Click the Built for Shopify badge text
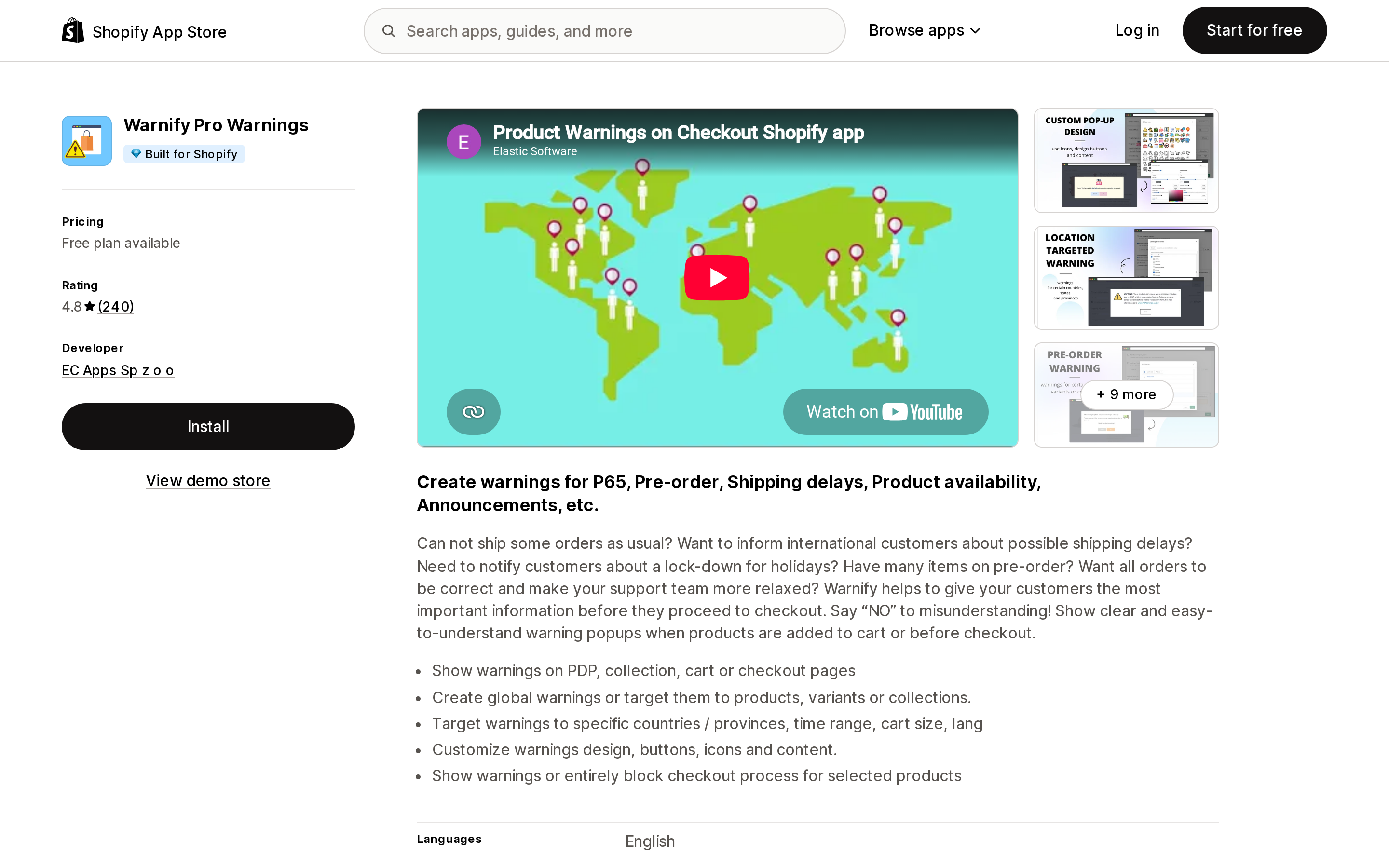The image size is (1389, 868). [x=191, y=154]
